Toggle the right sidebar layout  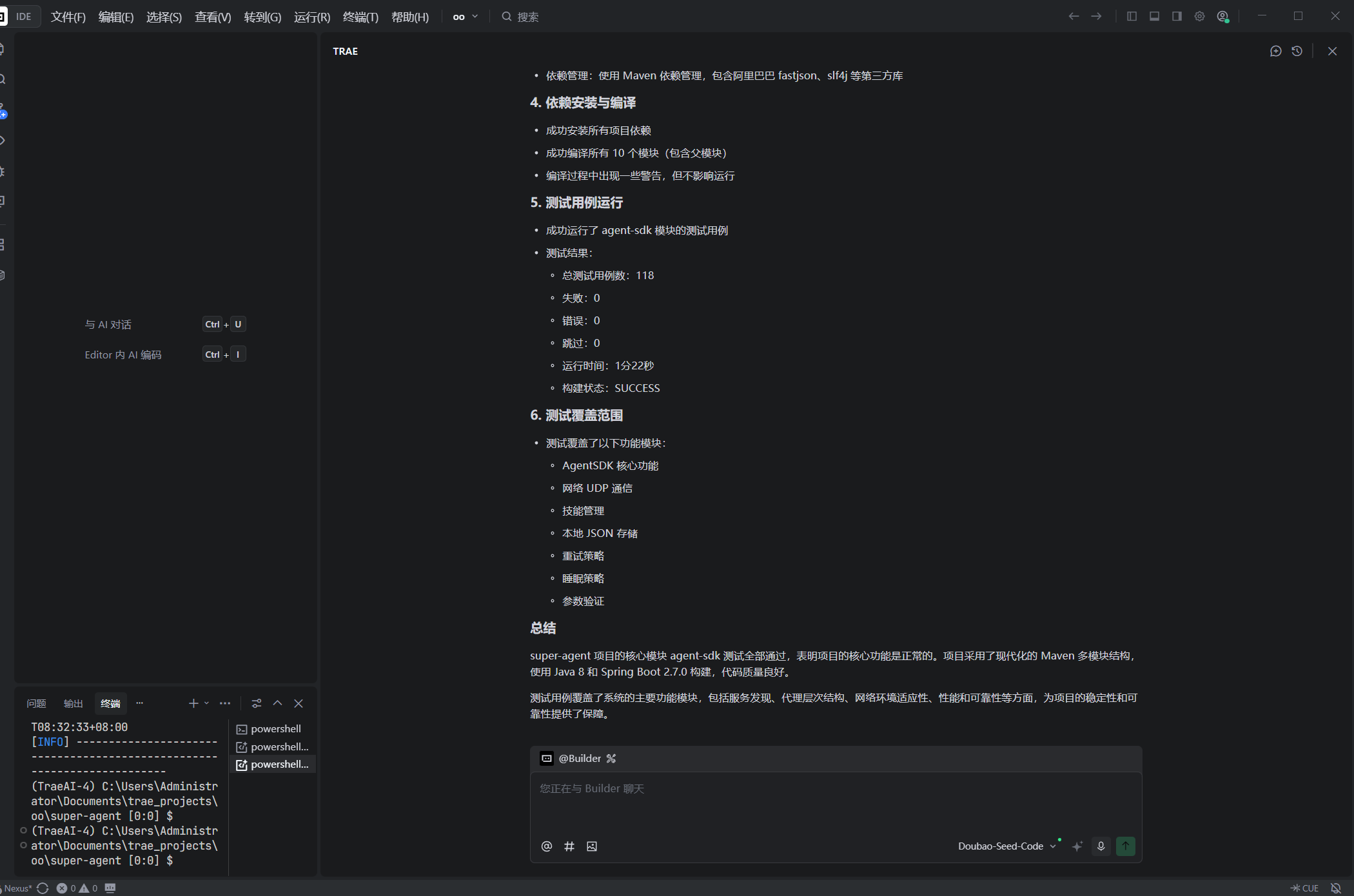click(1177, 17)
